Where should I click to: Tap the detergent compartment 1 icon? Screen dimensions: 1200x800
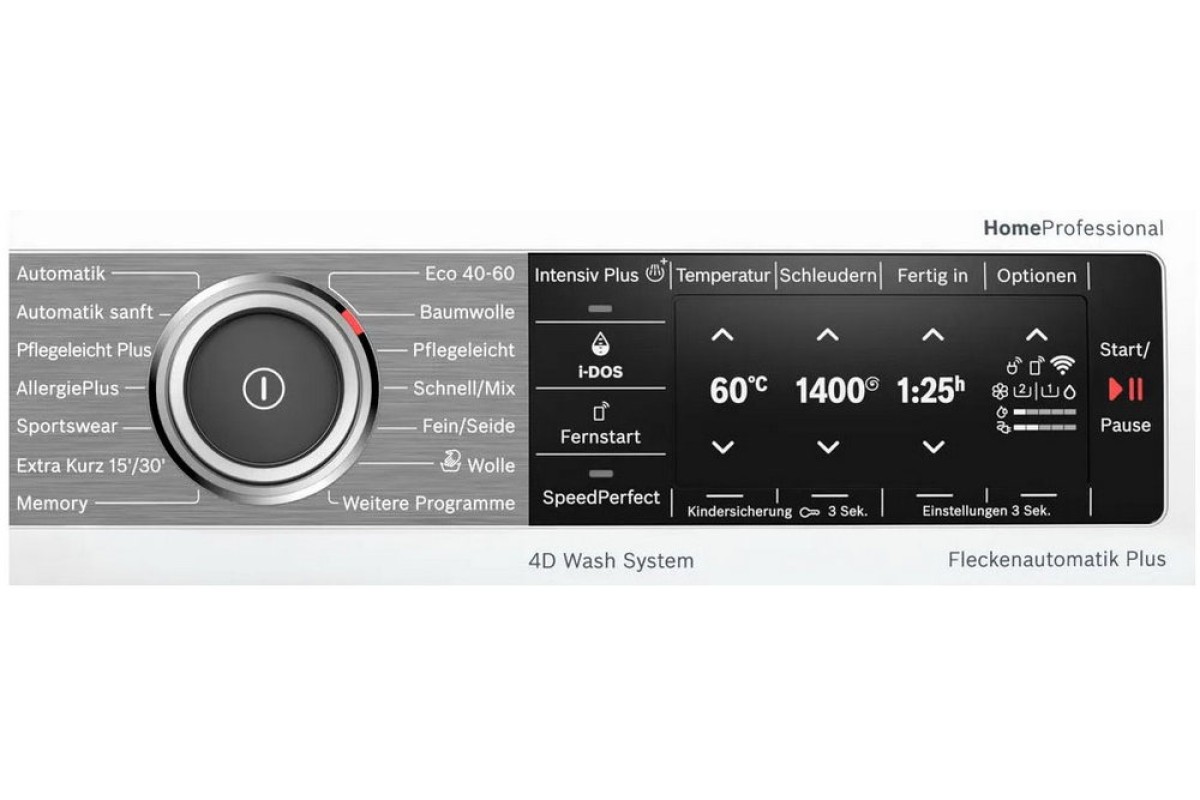coord(1050,391)
